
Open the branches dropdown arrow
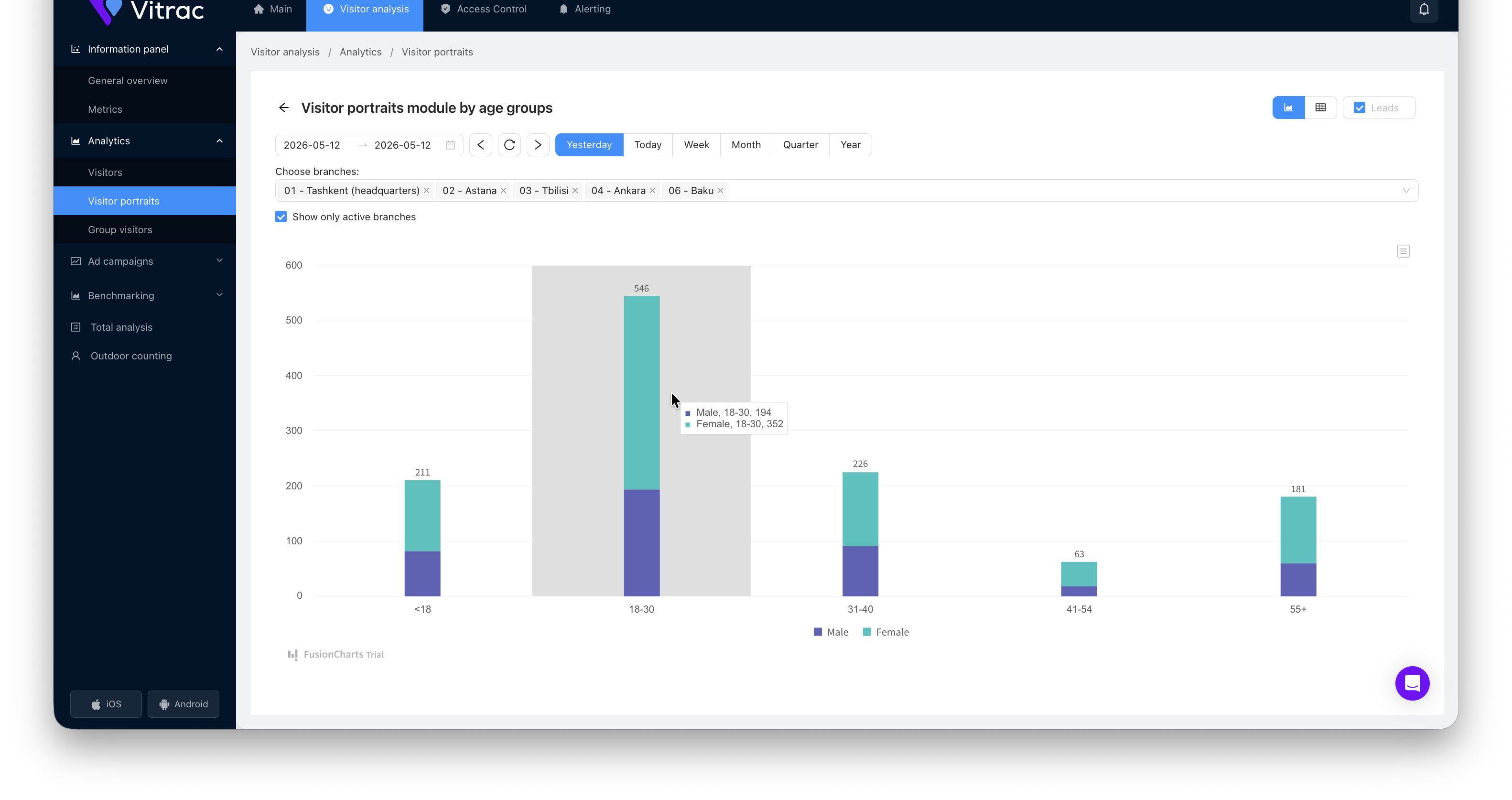(x=1406, y=191)
